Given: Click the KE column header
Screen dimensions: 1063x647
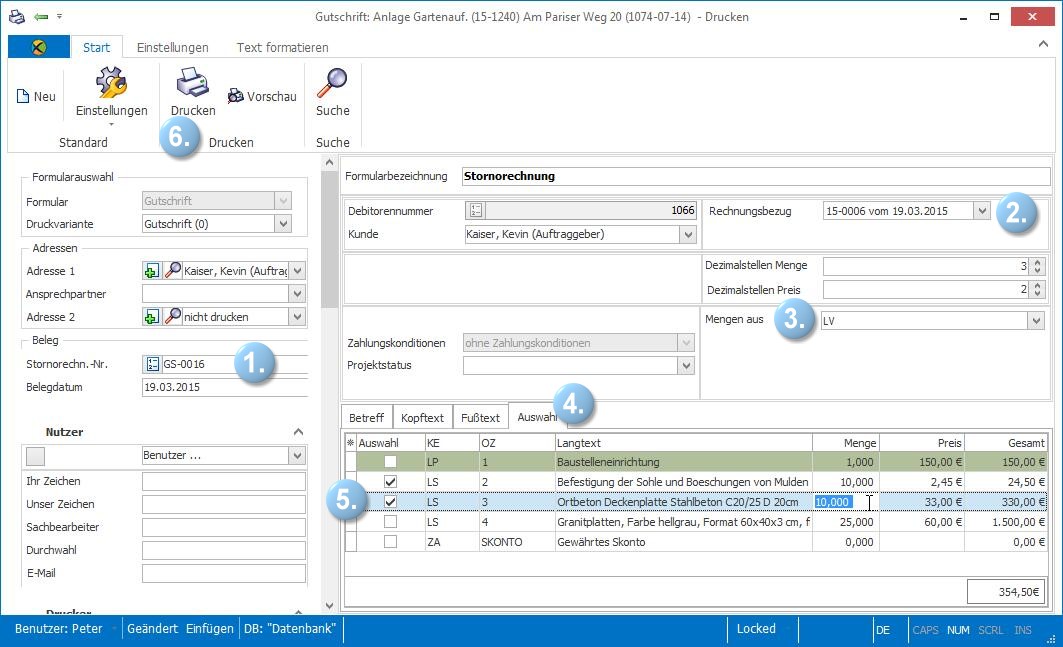Looking at the screenshot, I should pos(452,443).
